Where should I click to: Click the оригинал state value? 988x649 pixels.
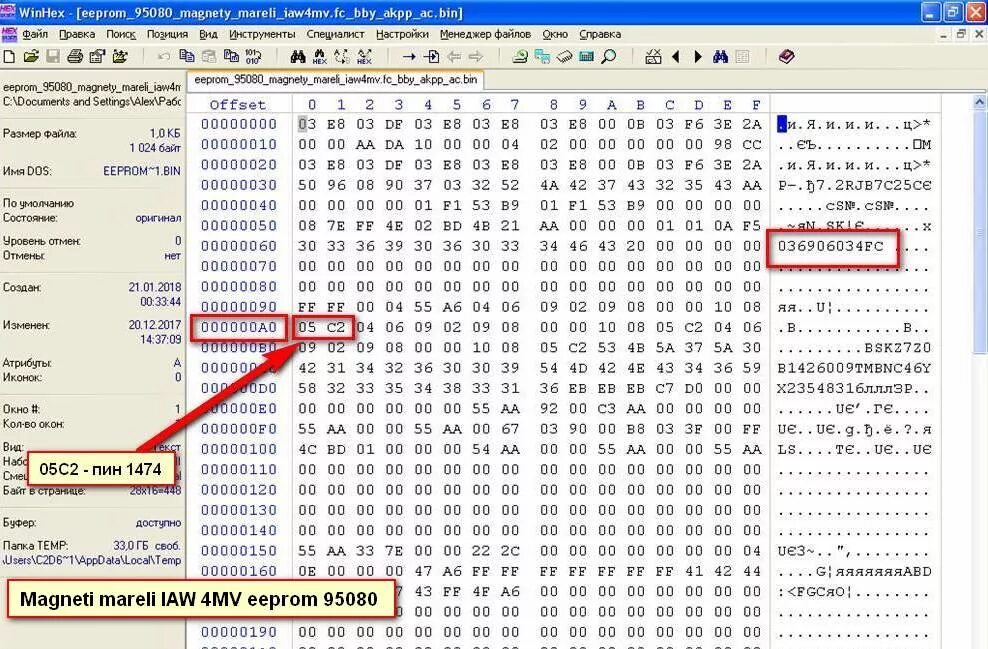point(158,218)
